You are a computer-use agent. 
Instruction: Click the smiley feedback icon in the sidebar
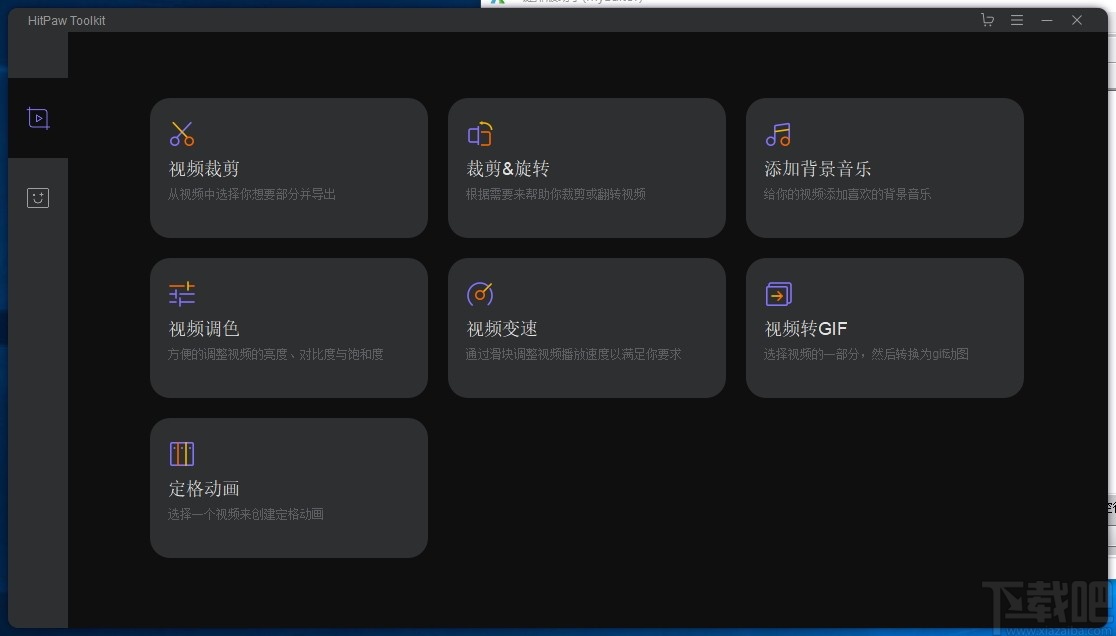click(37, 197)
